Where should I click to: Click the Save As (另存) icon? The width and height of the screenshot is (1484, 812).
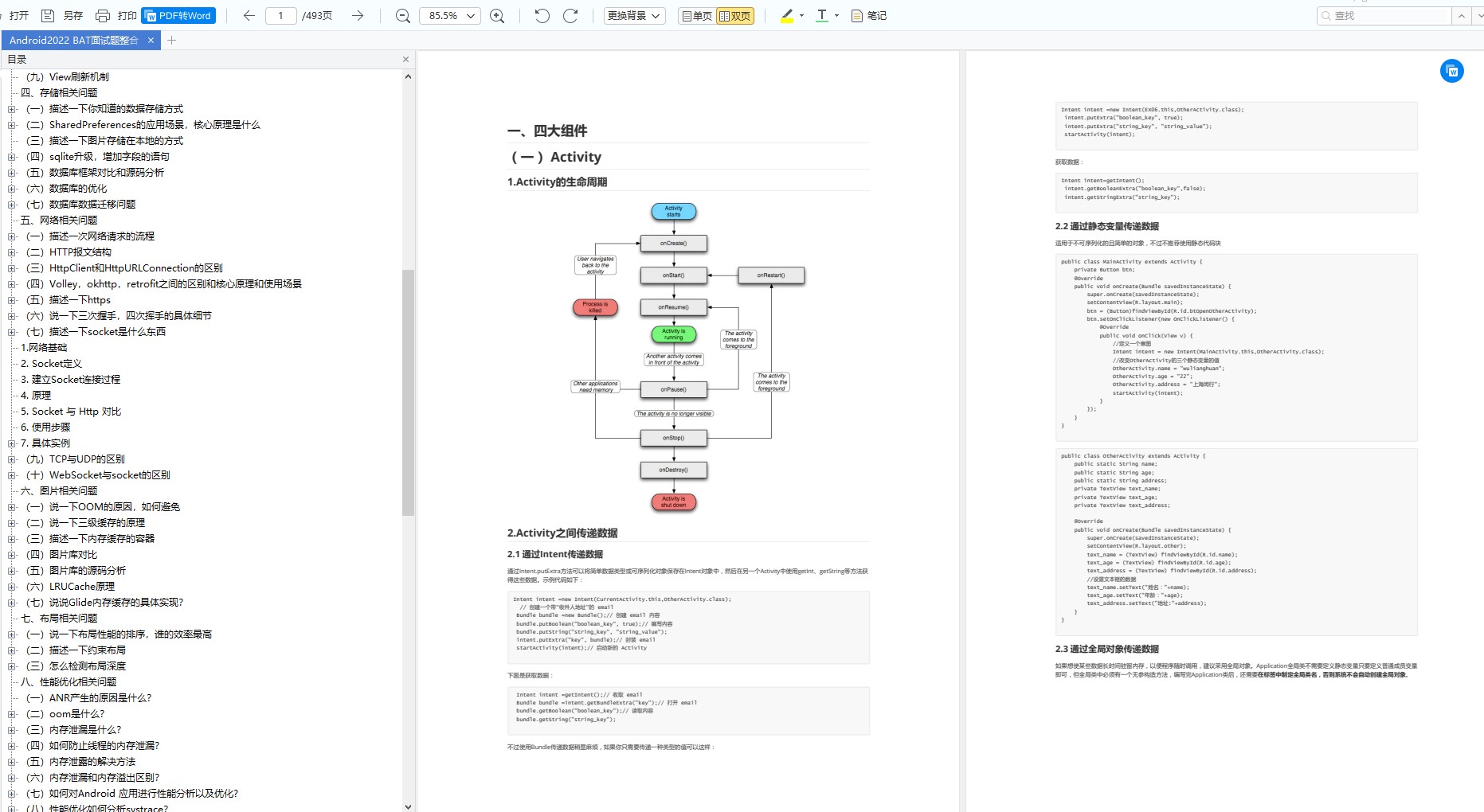click(x=48, y=16)
